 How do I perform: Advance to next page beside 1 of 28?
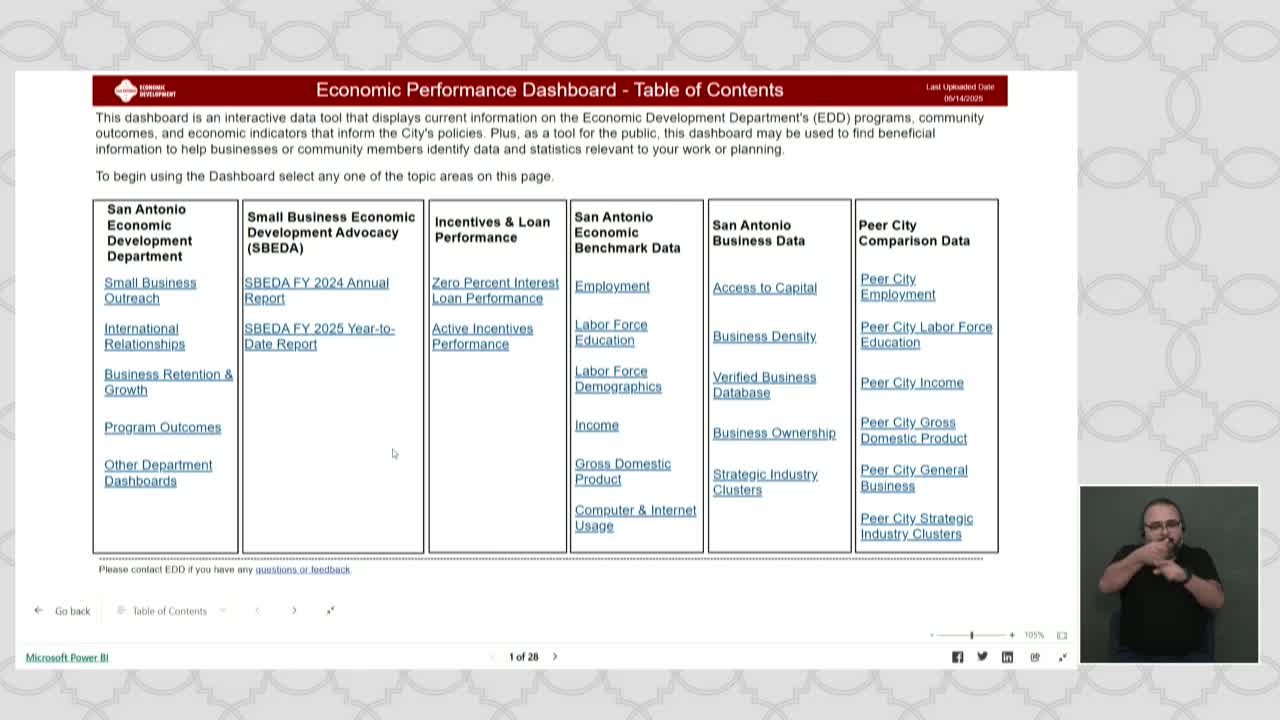click(555, 657)
